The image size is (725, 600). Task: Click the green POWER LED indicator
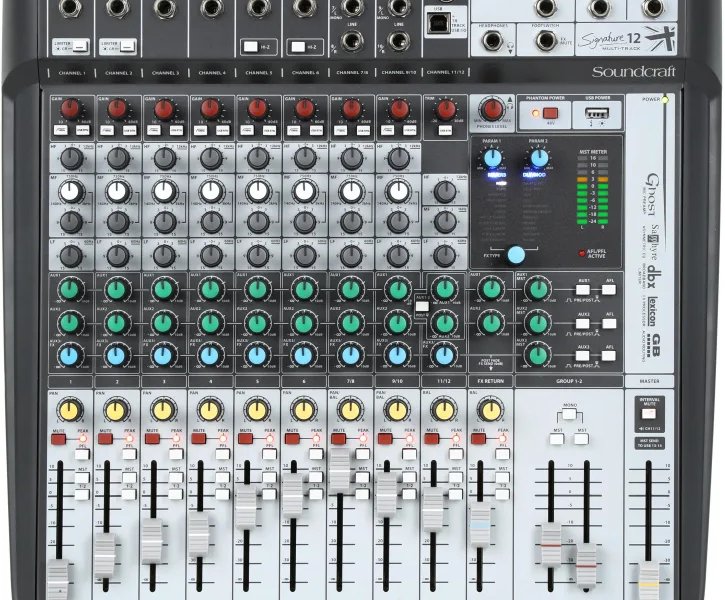tap(665, 99)
